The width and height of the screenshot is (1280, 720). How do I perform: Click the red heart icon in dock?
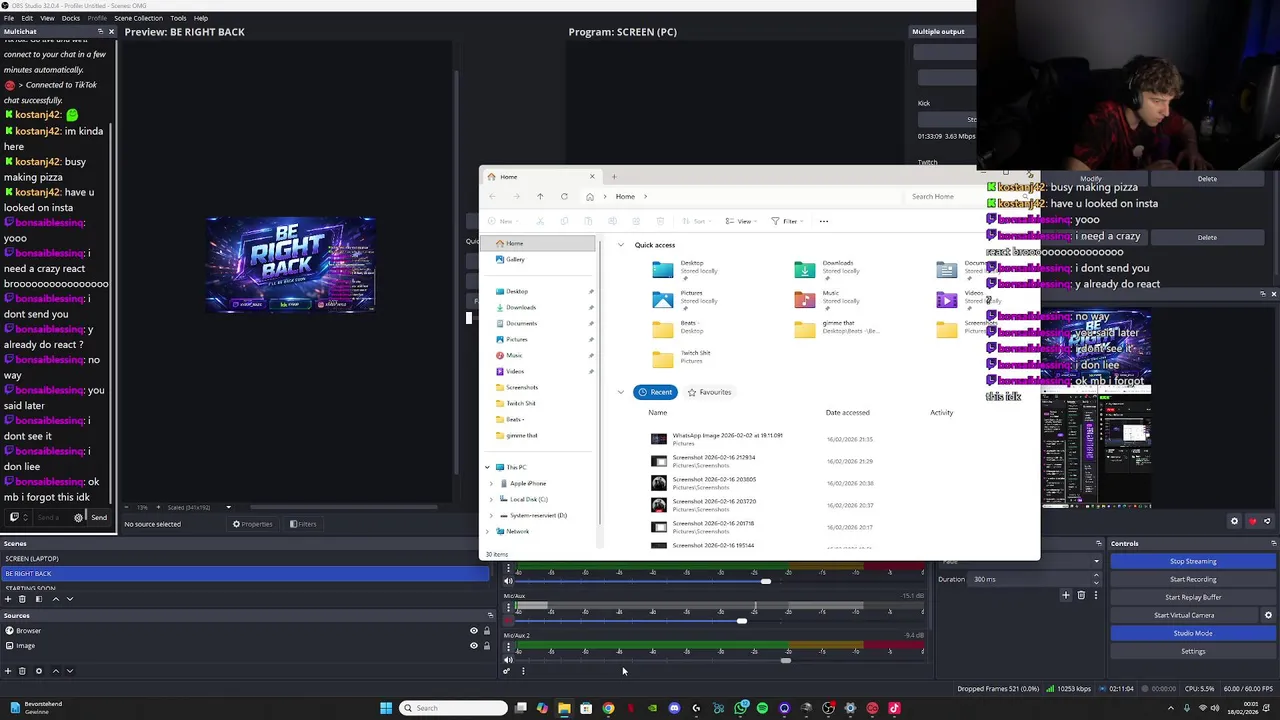(x=1252, y=521)
